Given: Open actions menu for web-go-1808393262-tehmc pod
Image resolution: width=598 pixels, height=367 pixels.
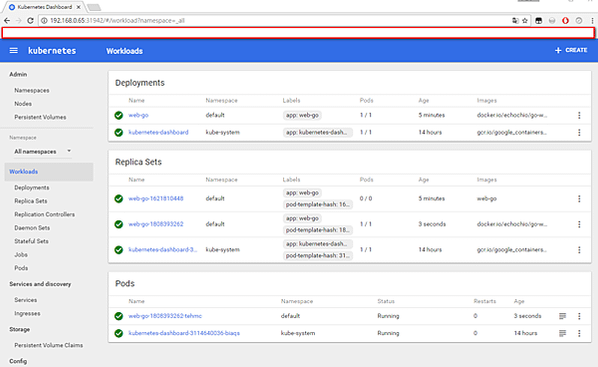Looking at the screenshot, I should (x=579, y=316).
